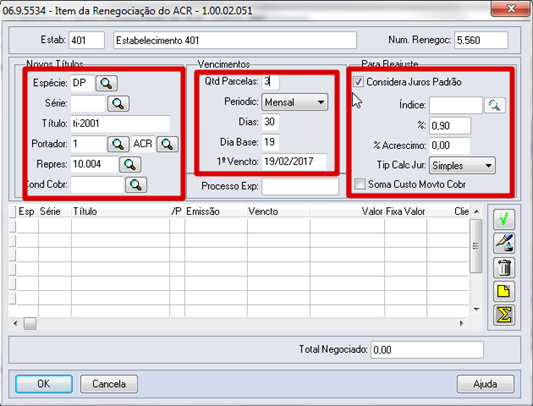Click the Título column header in grid
The height and width of the screenshot is (406, 533).
[120, 212]
